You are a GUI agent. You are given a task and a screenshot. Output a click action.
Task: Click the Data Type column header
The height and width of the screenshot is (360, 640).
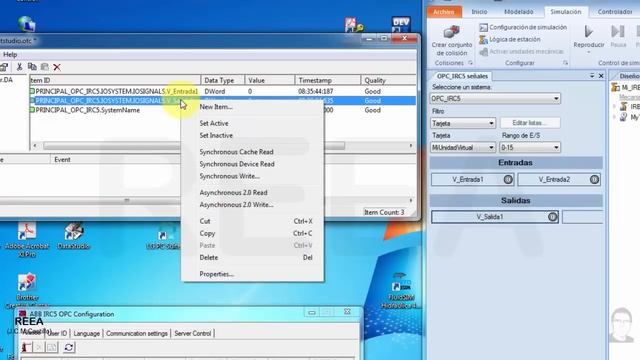click(x=223, y=80)
